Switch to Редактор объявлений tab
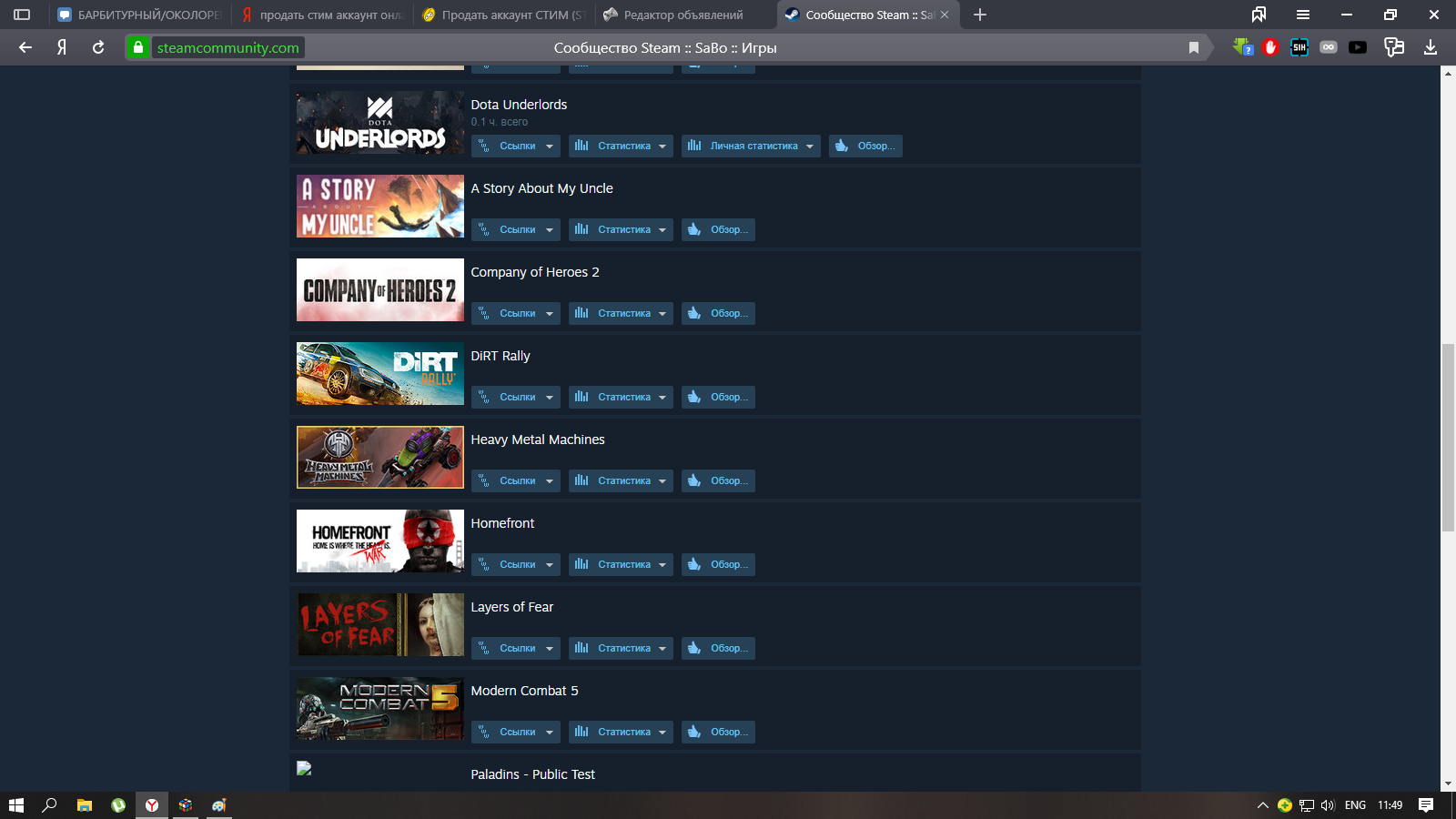This screenshot has width=1456, height=819. tap(685, 15)
